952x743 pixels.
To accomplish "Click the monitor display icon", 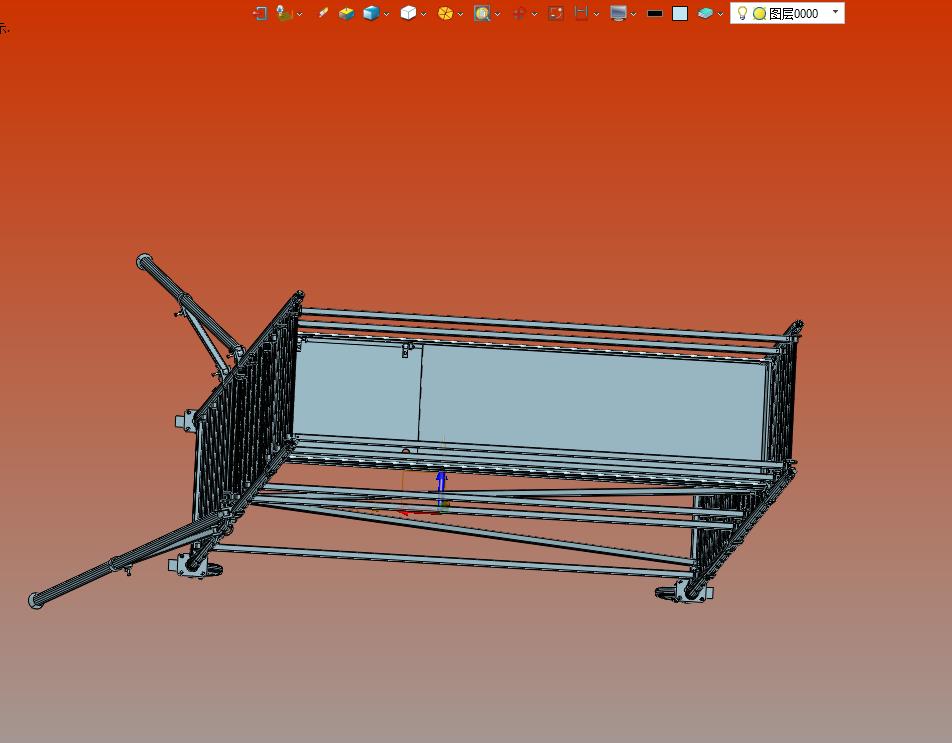I will point(619,13).
